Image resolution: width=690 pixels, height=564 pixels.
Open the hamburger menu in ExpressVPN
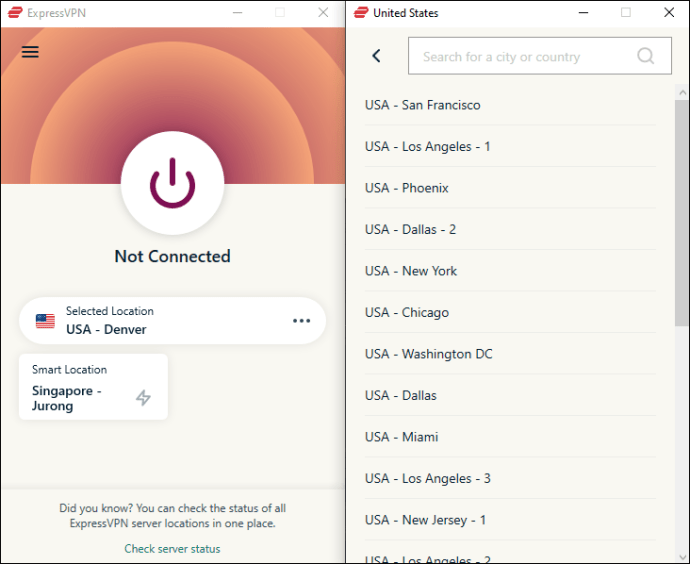[30, 52]
